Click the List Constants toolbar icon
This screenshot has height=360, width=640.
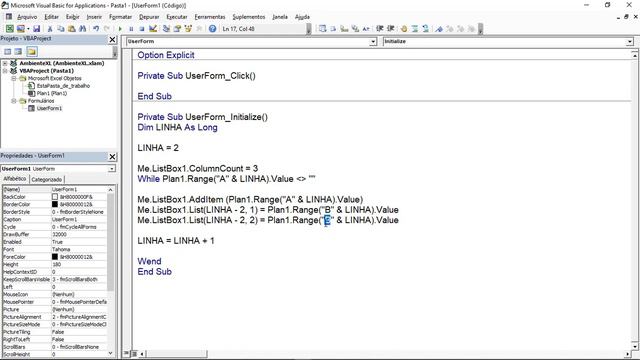(333, 29)
